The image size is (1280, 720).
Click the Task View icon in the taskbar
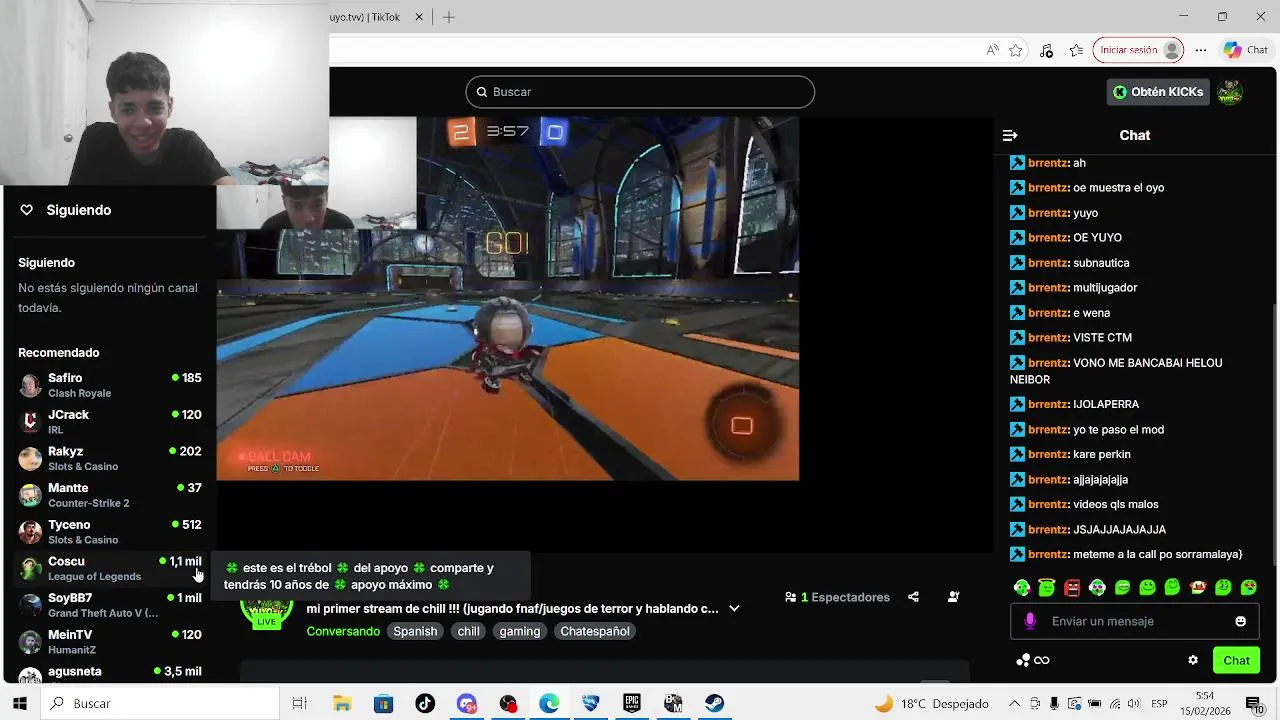299,703
